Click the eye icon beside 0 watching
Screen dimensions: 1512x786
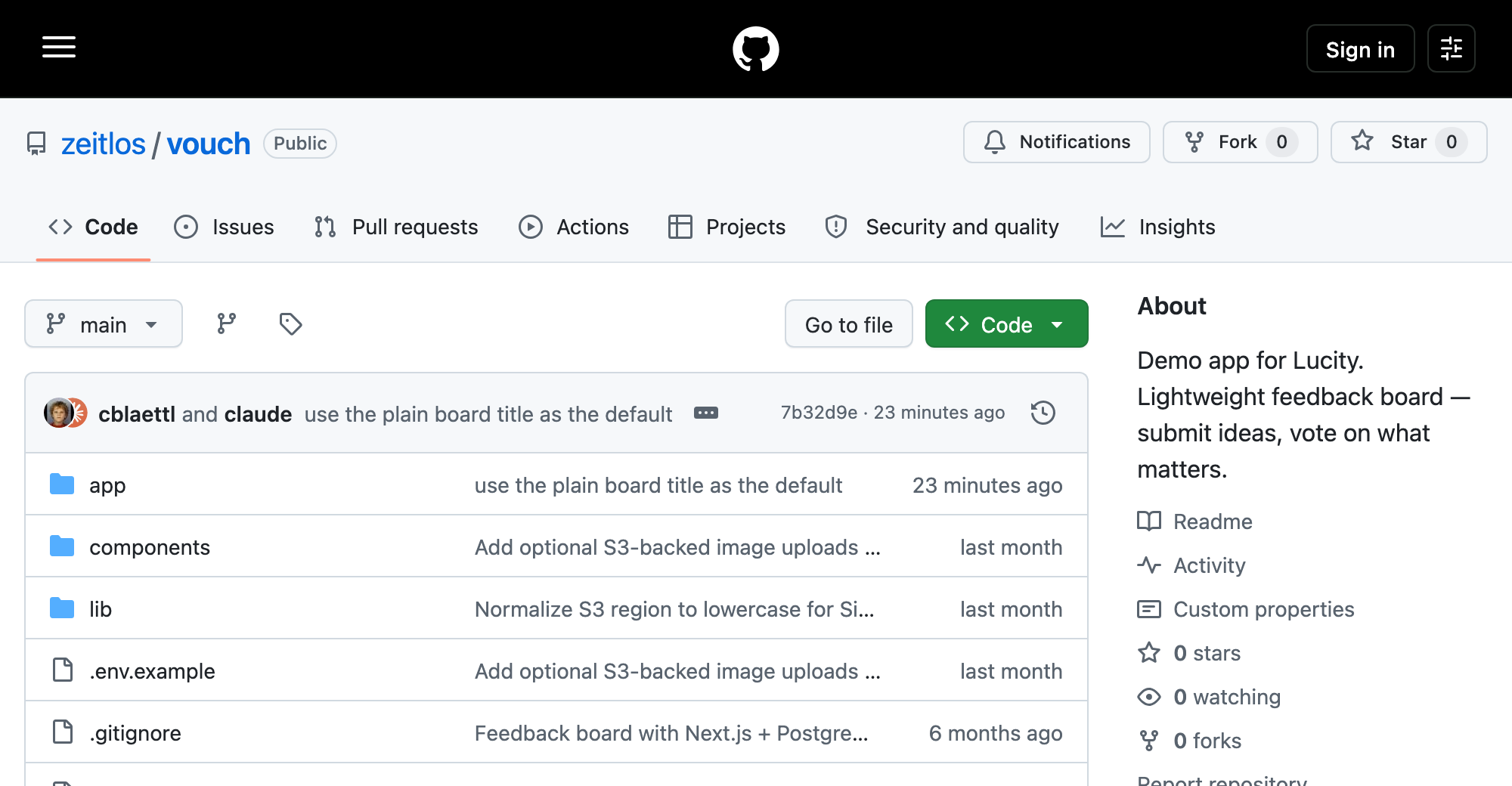(1149, 696)
